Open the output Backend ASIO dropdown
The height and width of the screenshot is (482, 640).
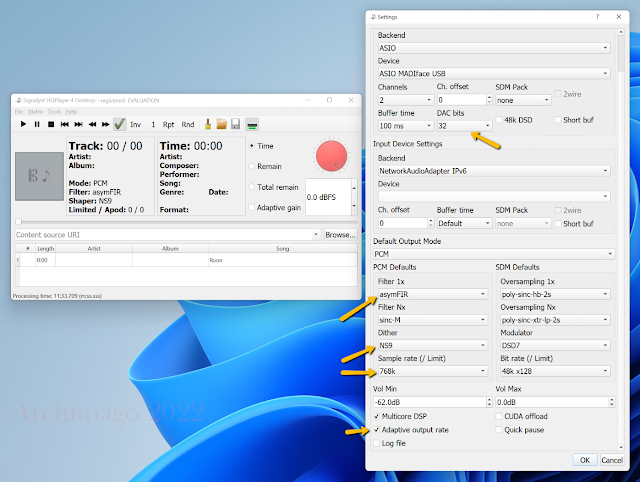[x=494, y=48]
